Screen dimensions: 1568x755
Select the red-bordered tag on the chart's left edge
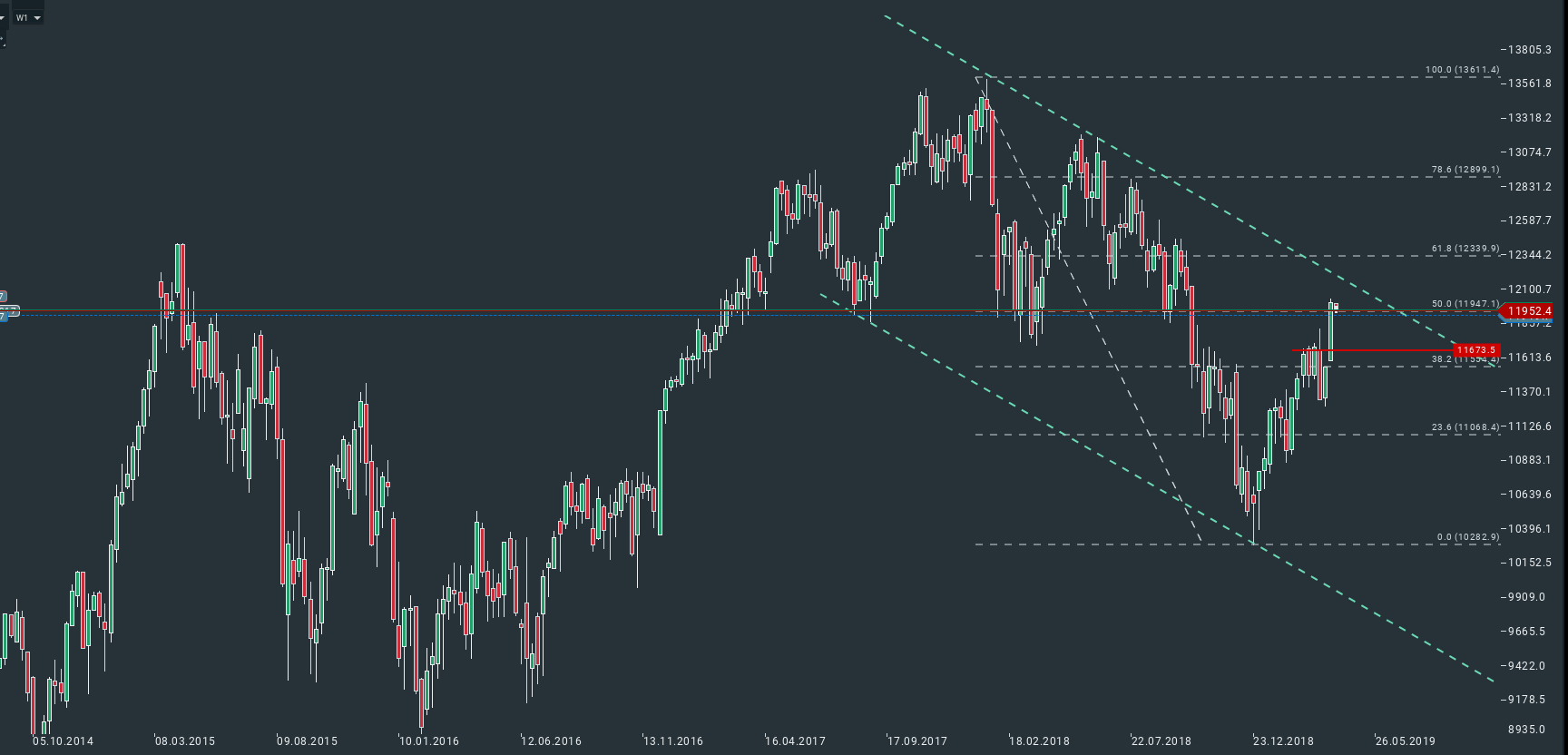pyautogui.click(x=3, y=297)
